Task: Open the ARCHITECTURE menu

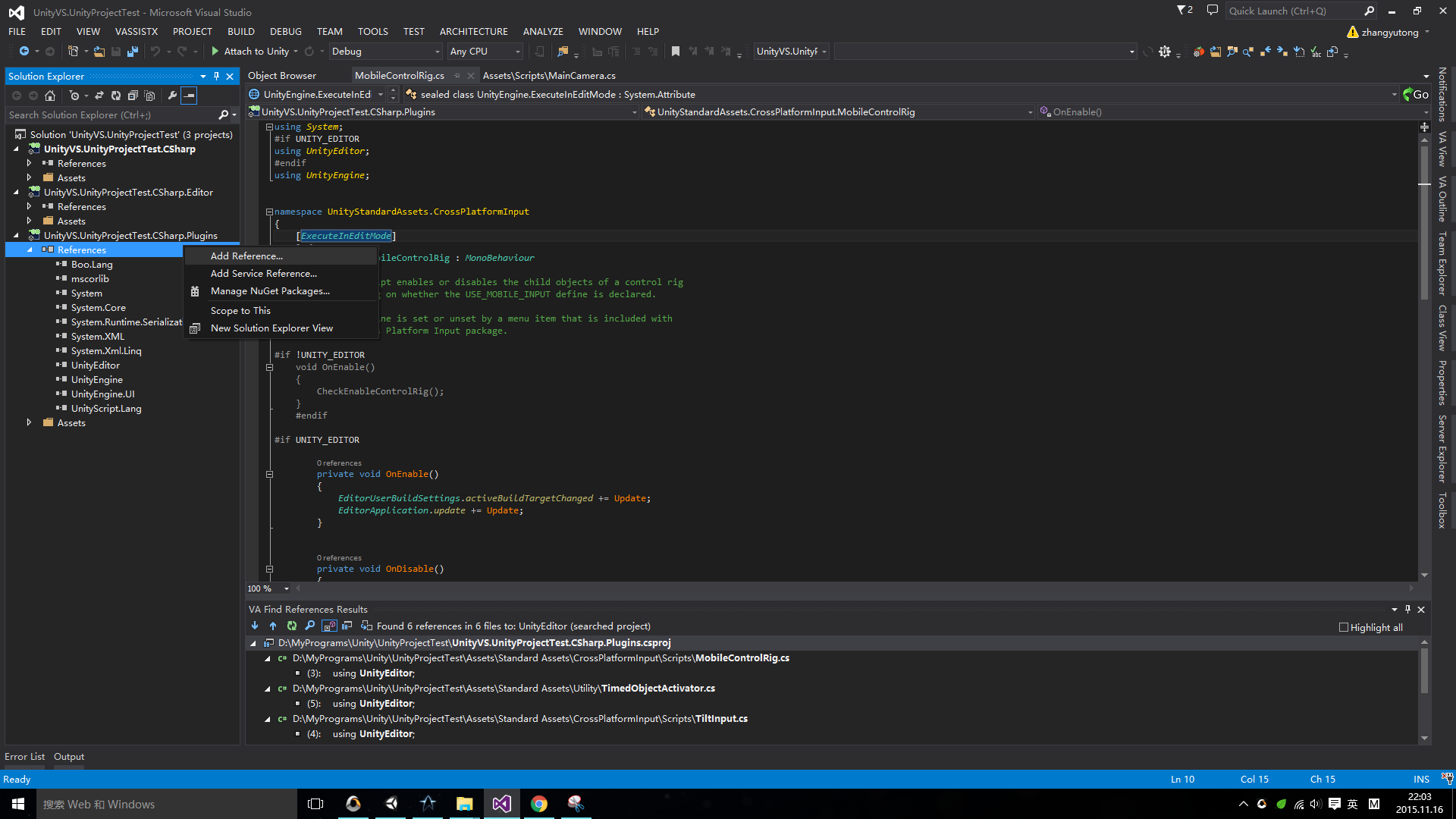Action: pyautogui.click(x=473, y=31)
